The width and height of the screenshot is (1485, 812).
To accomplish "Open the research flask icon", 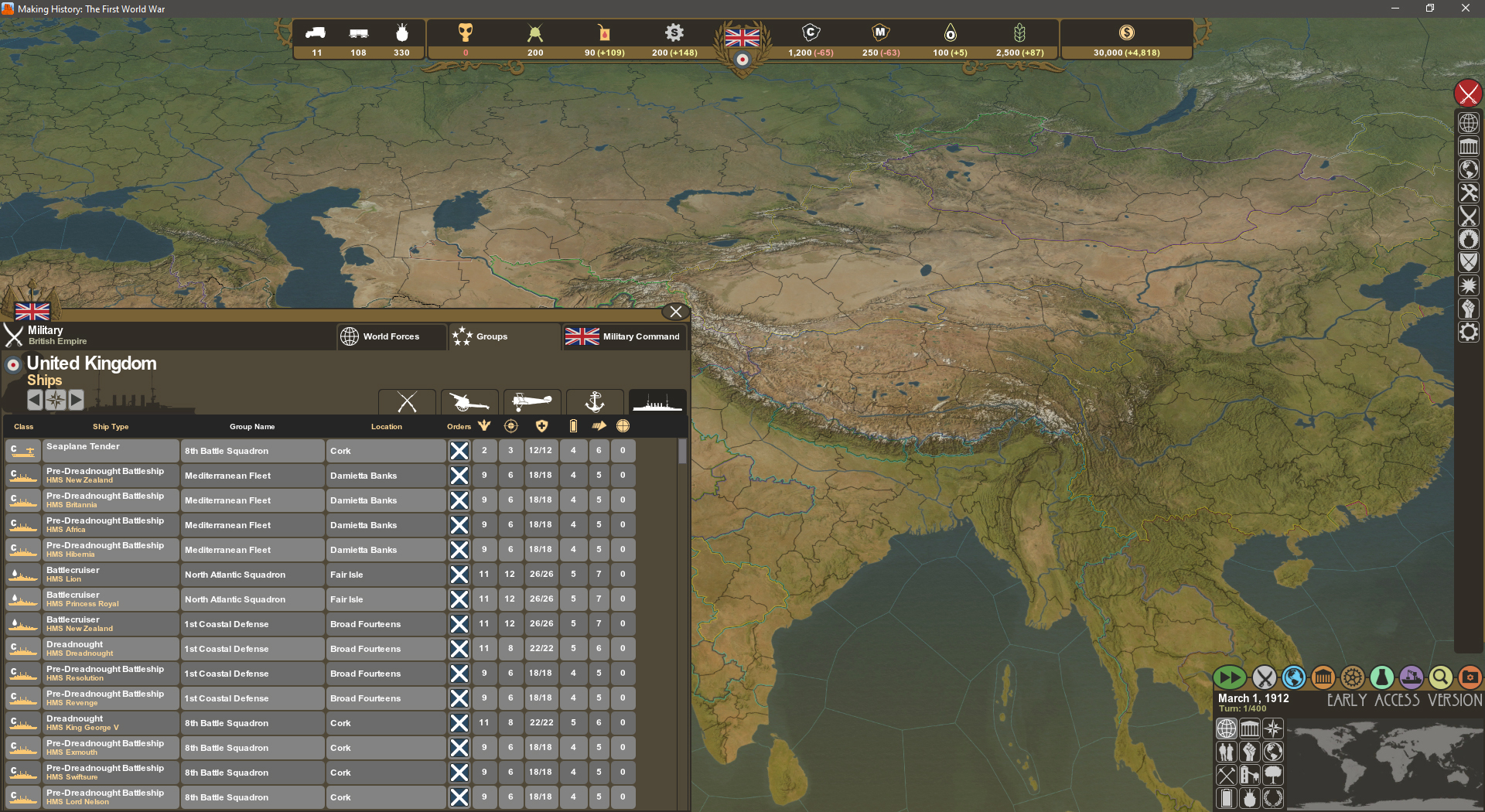I will coord(1381,678).
